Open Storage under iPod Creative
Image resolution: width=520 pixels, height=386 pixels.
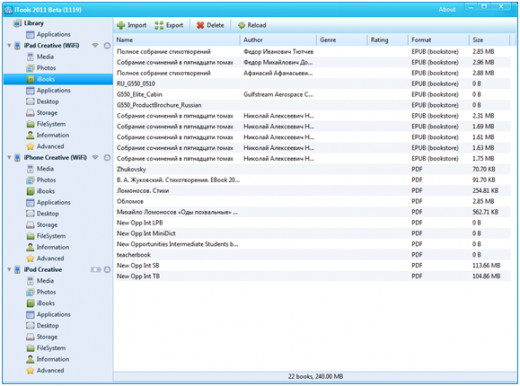(x=42, y=337)
